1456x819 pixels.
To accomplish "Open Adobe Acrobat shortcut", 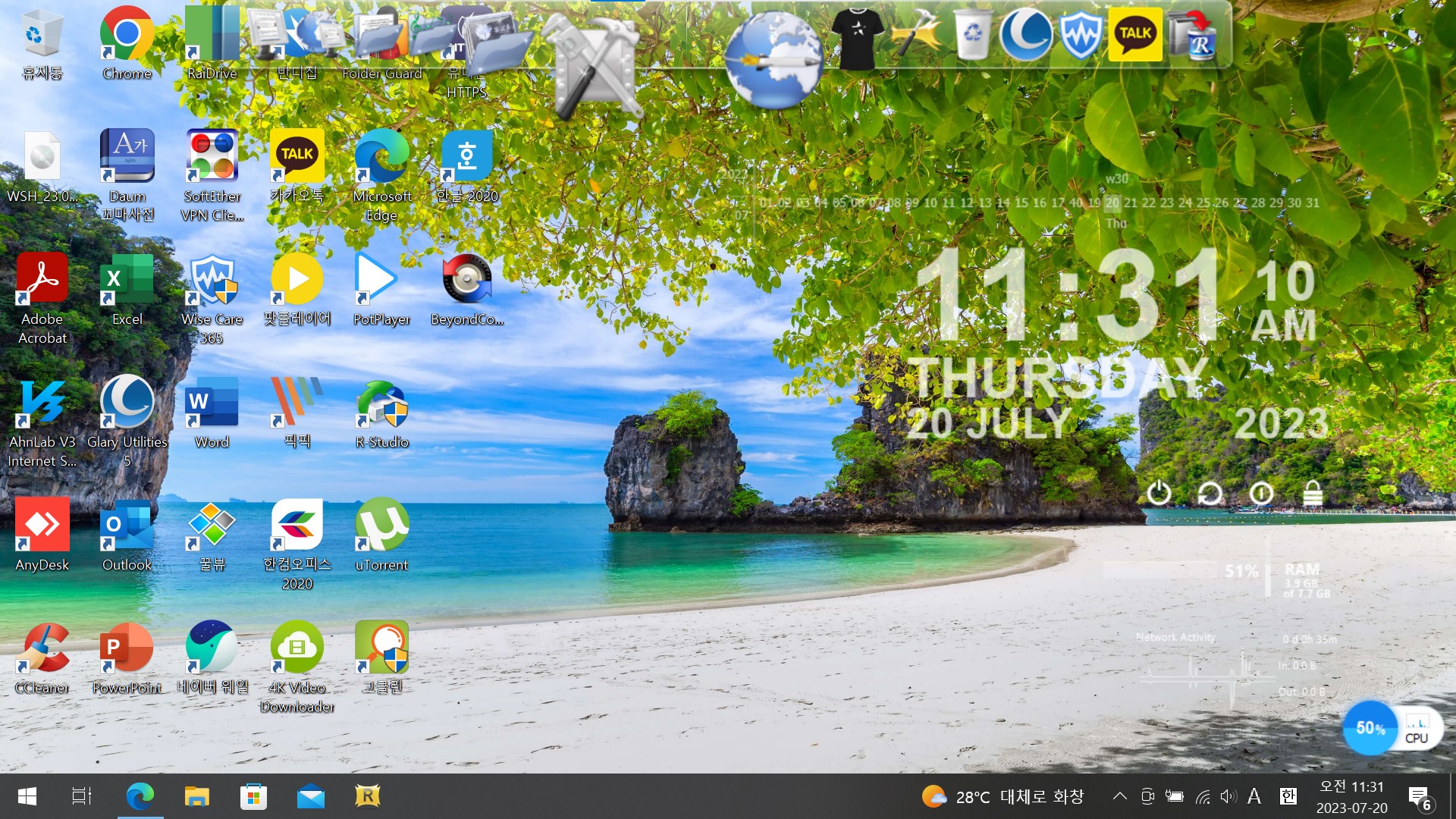I will (42, 299).
